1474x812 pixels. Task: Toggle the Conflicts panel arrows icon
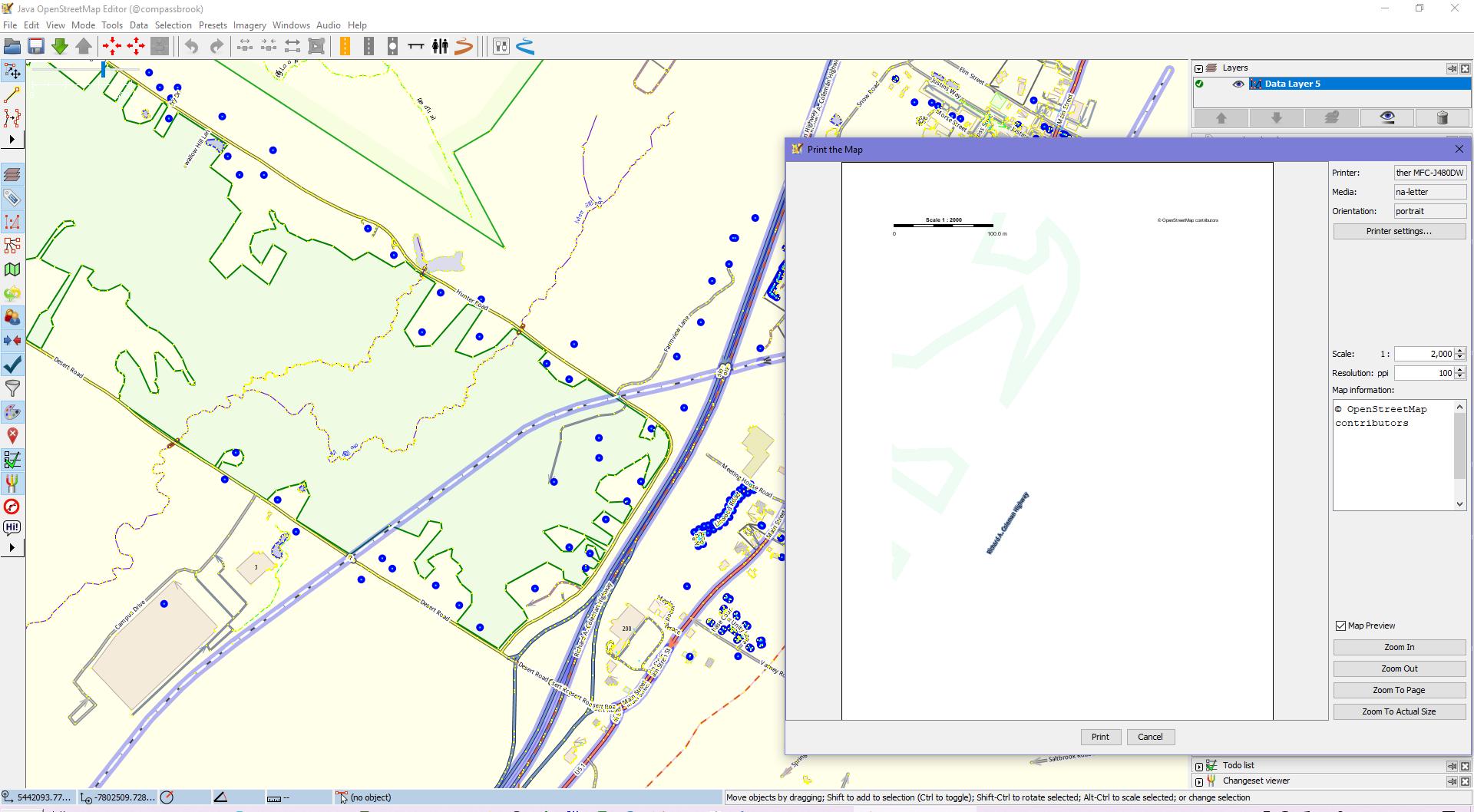(x=12, y=341)
